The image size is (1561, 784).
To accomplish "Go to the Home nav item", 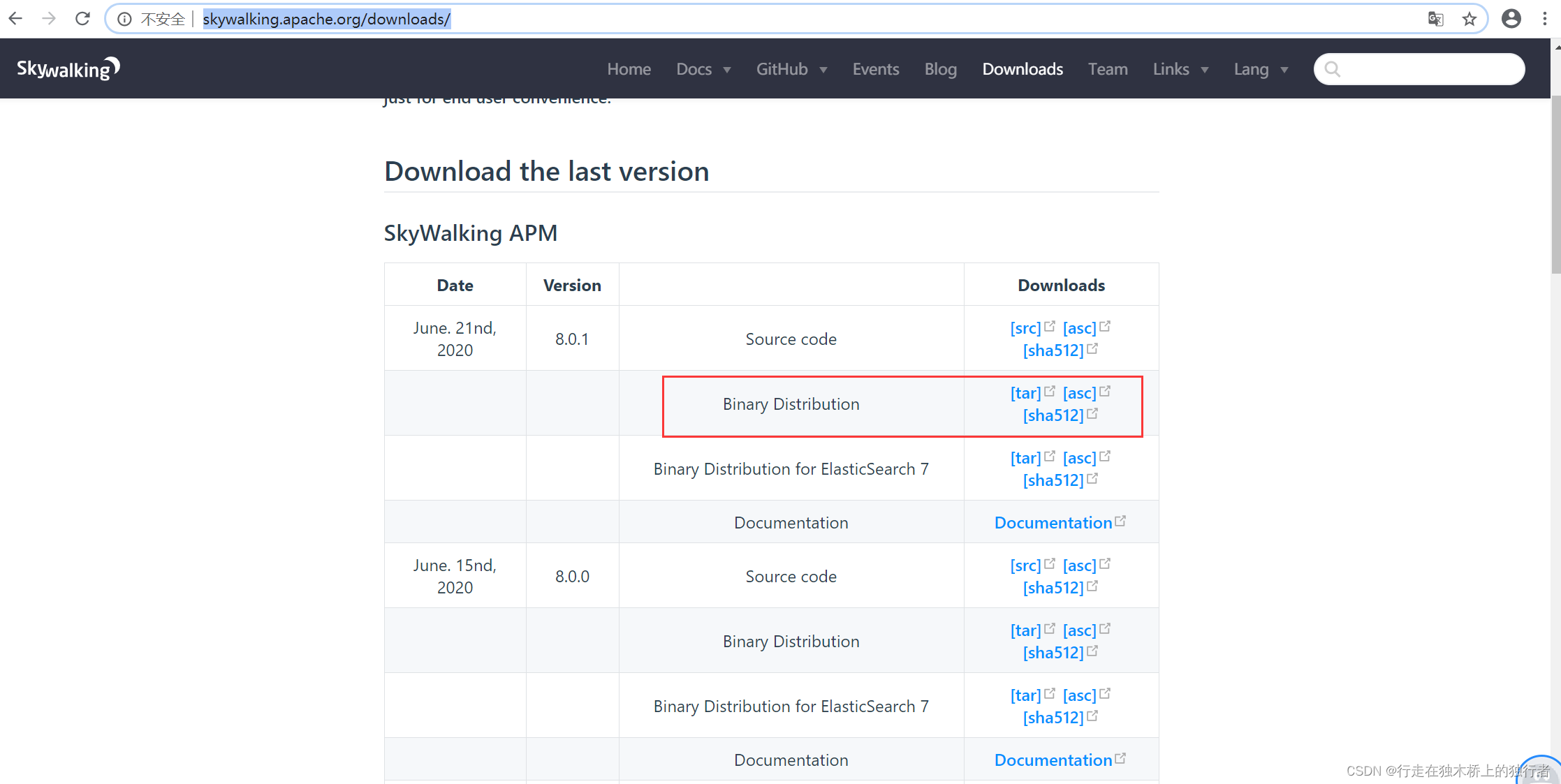I will point(629,69).
